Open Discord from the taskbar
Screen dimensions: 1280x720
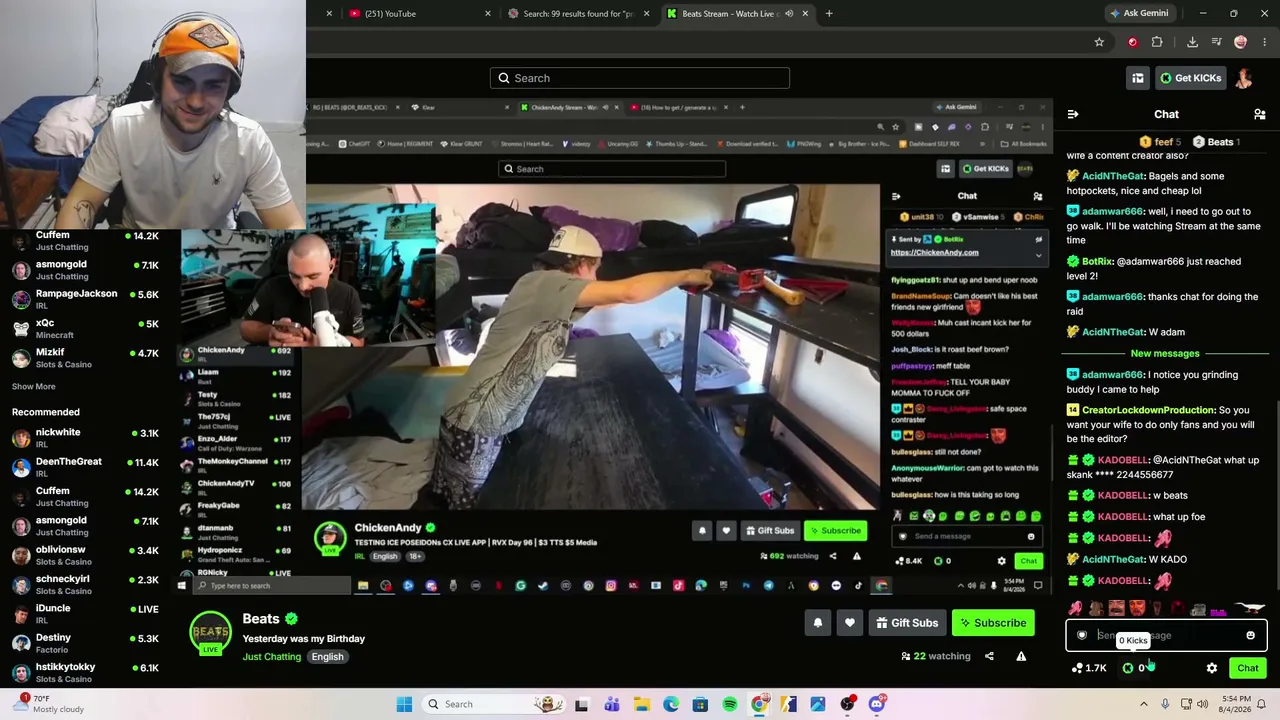[877, 704]
